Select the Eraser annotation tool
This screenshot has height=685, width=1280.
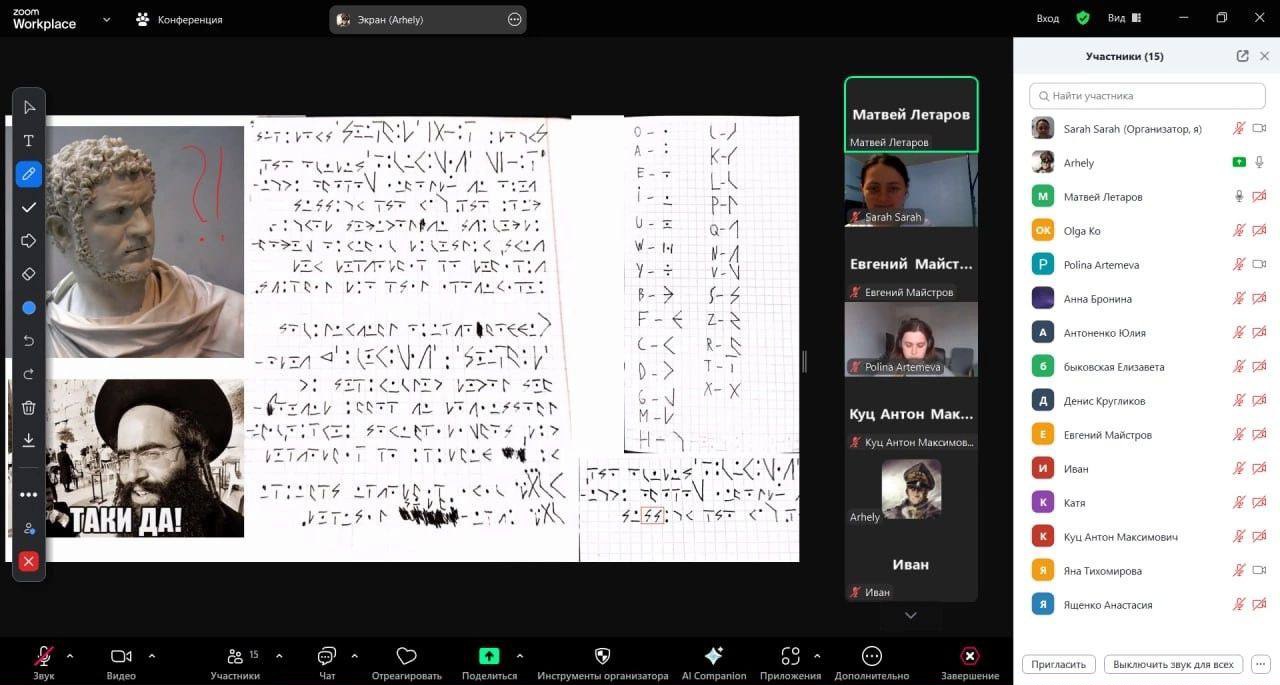[28, 274]
